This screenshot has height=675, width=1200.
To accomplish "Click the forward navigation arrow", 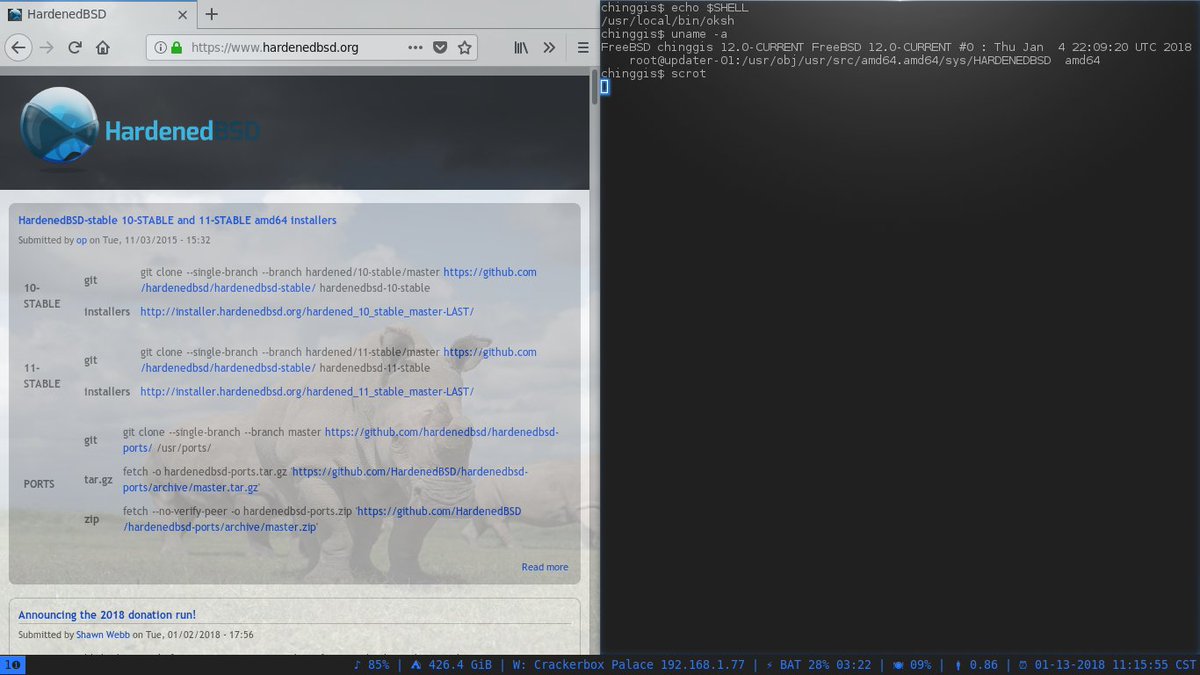I will pyautogui.click(x=46, y=47).
